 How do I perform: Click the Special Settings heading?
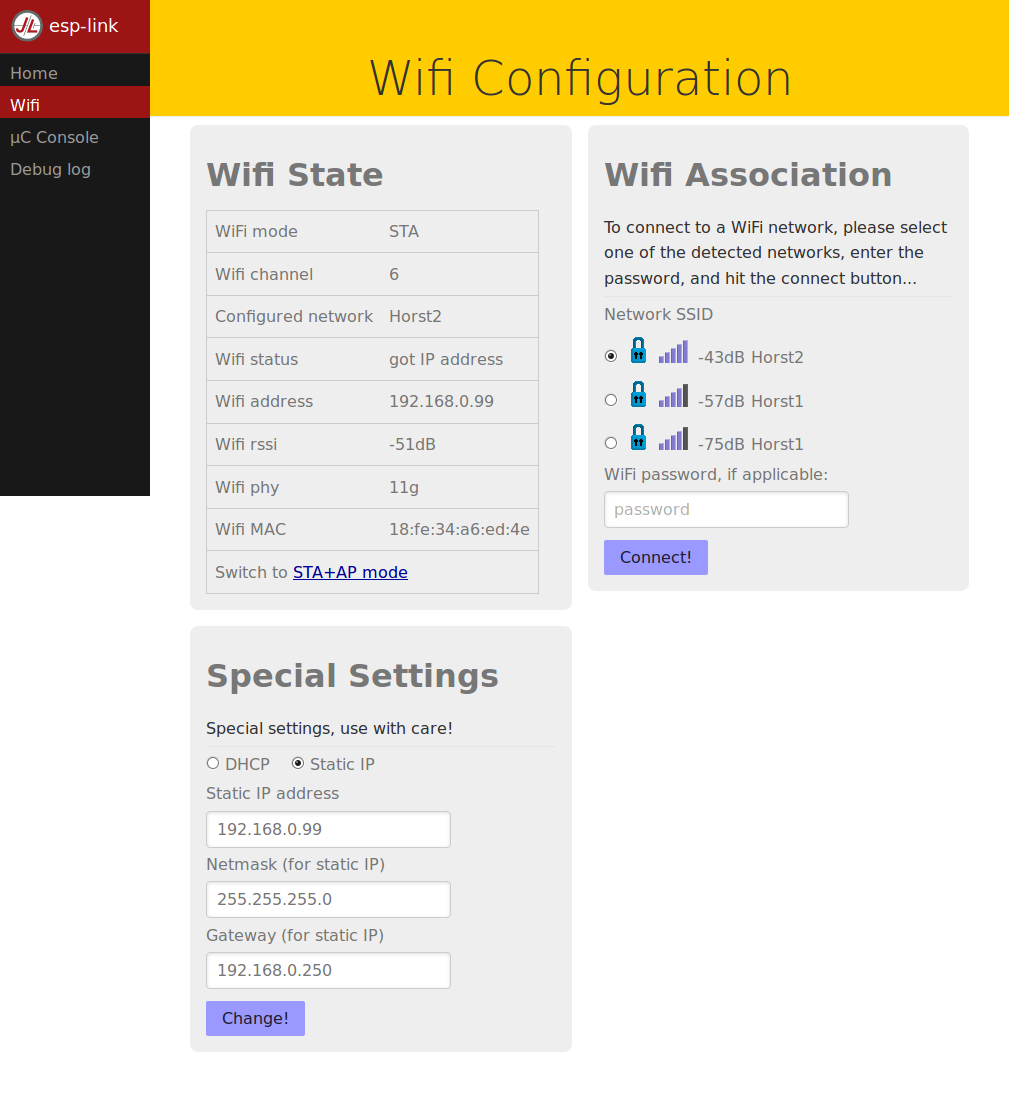point(353,675)
